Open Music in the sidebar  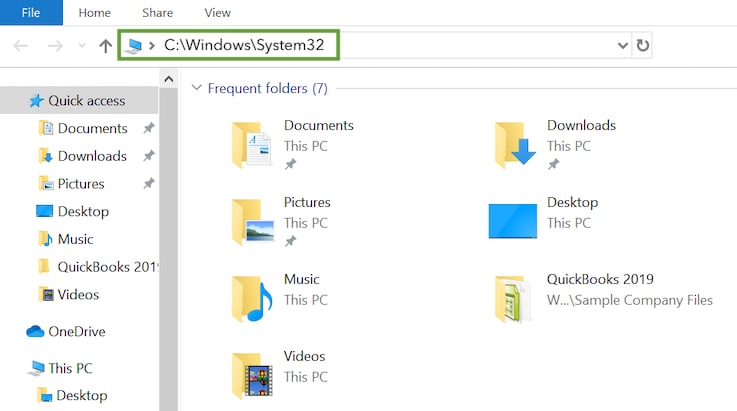coord(75,239)
